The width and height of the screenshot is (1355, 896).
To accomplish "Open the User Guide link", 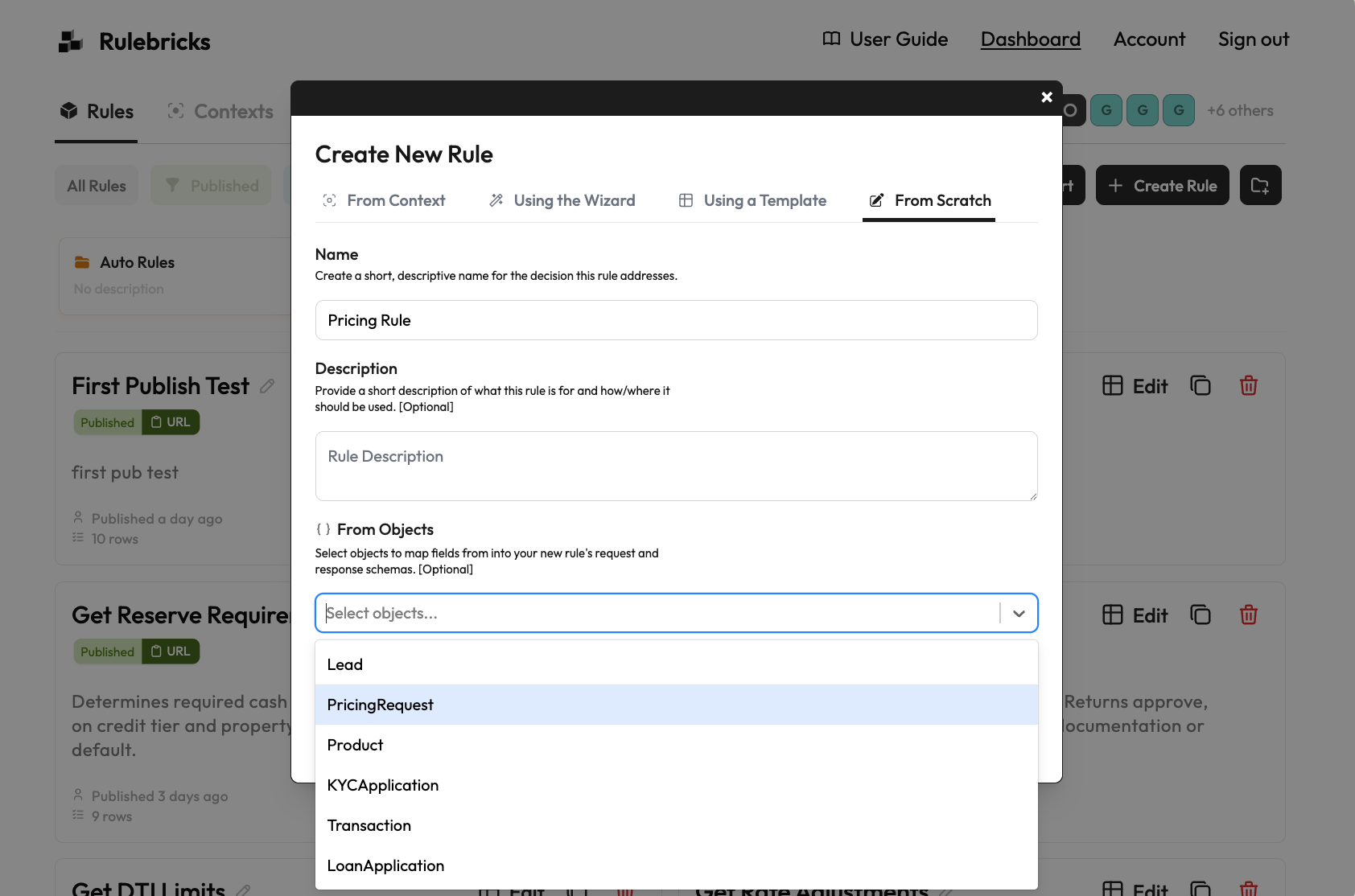I will coord(885,39).
